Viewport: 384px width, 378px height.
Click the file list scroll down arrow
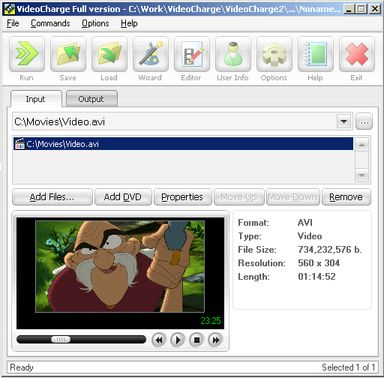(x=362, y=175)
